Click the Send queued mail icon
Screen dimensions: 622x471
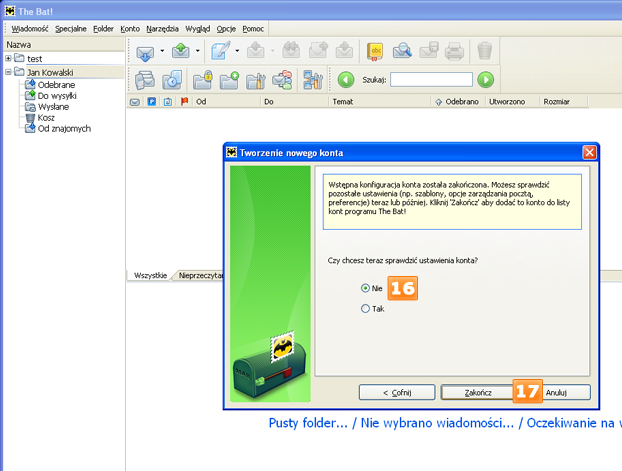(181, 51)
